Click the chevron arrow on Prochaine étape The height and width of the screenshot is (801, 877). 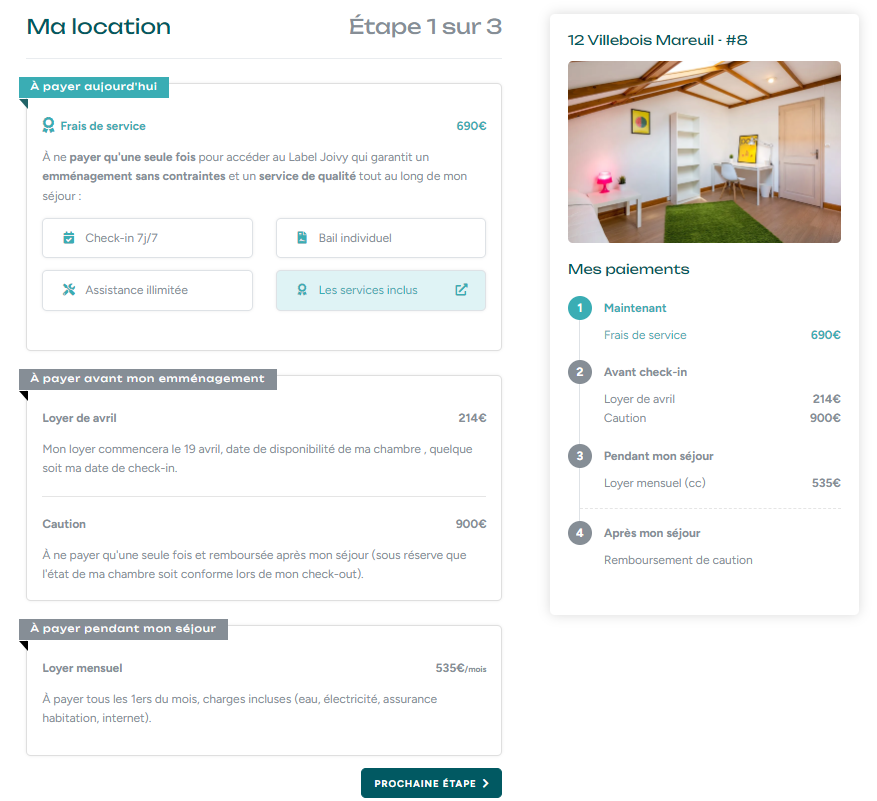(485, 783)
